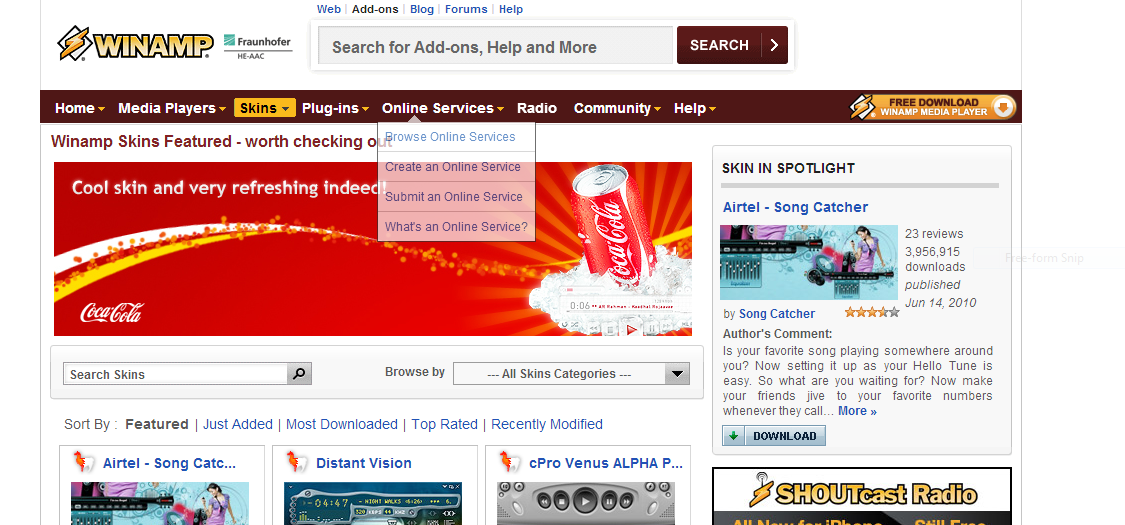Image resolution: width=1125 pixels, height=525 pixels.
Task: Select Browse Online Services menu entry
Action: [x=456, y=137]
